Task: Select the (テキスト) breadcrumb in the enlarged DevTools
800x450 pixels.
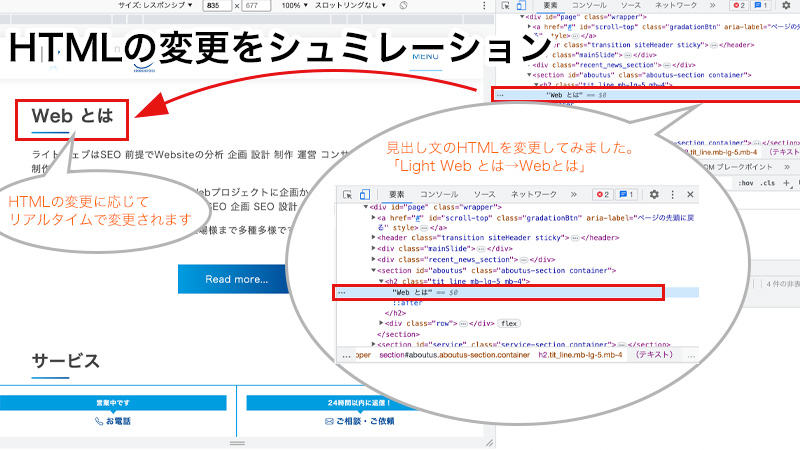Action: (x=654, y=355)
